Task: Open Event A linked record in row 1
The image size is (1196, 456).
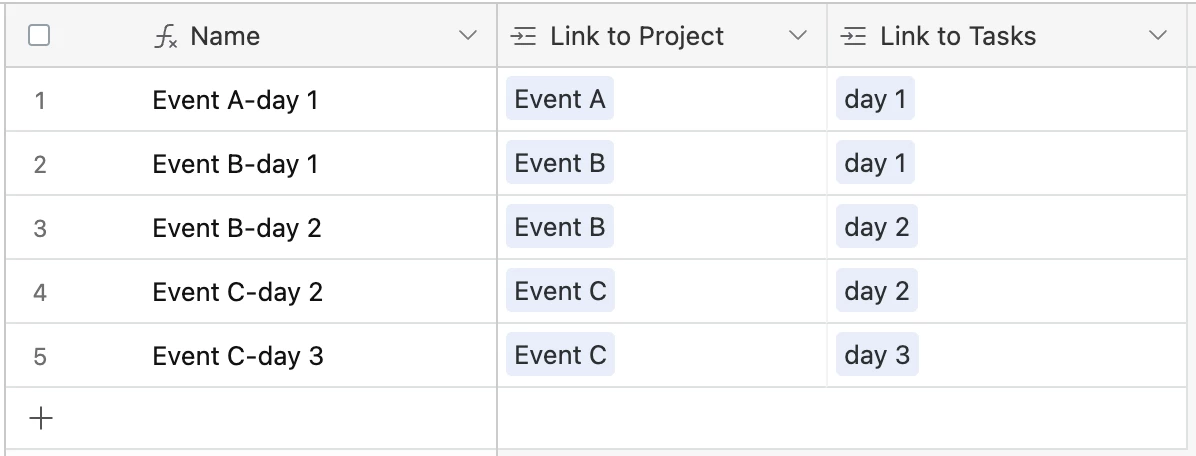Action: coord(560,99)
